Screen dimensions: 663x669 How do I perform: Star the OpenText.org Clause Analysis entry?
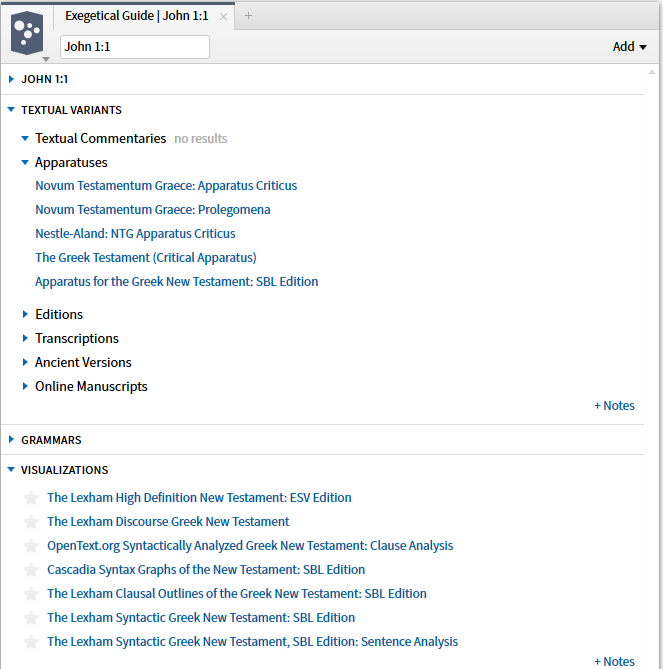[31, 546]
